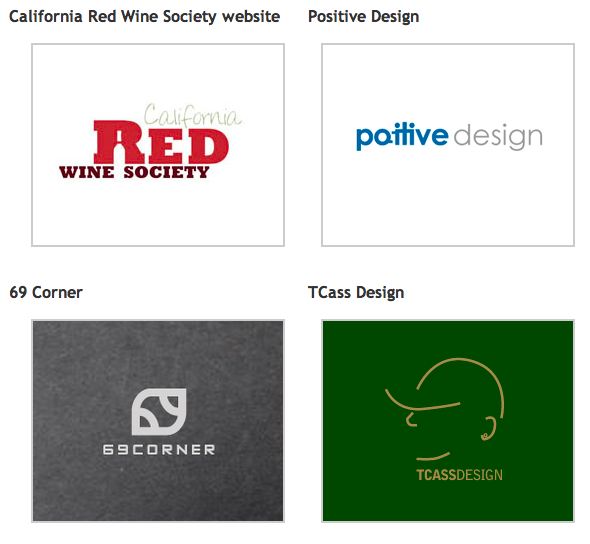The height and width of the screenshot is (544, 590).
Task: Click the TCass line-drawn head icon
Action: (444, 409)
